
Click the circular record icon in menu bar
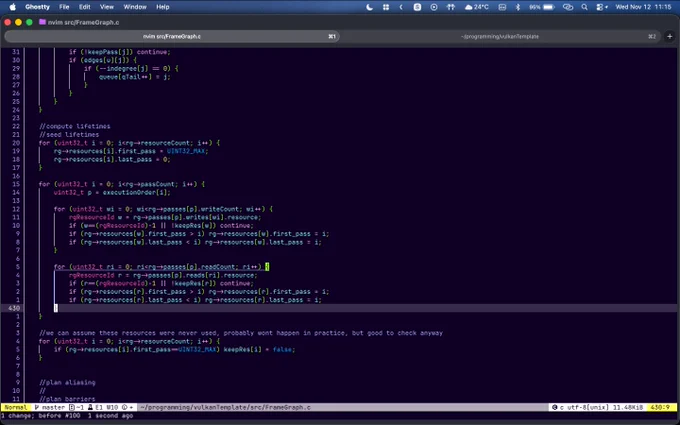(x=434, y=7)
